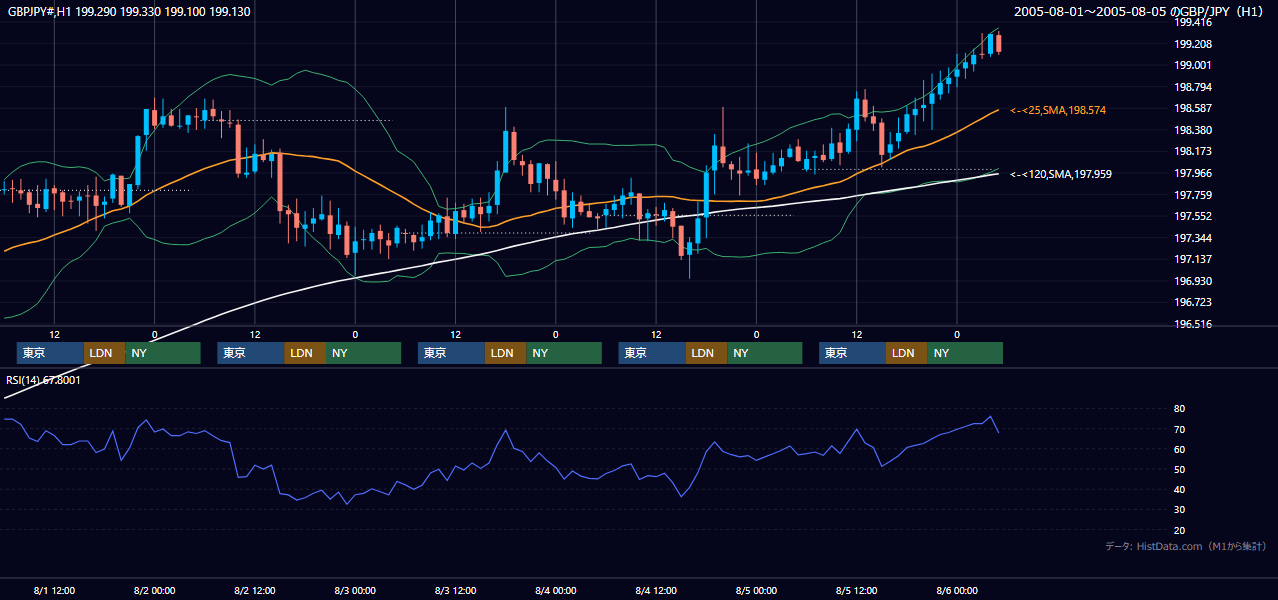Click price axis value 198.380
Image resolution: width=1278 pixels, height=600 pixels.
[1193, 130]
